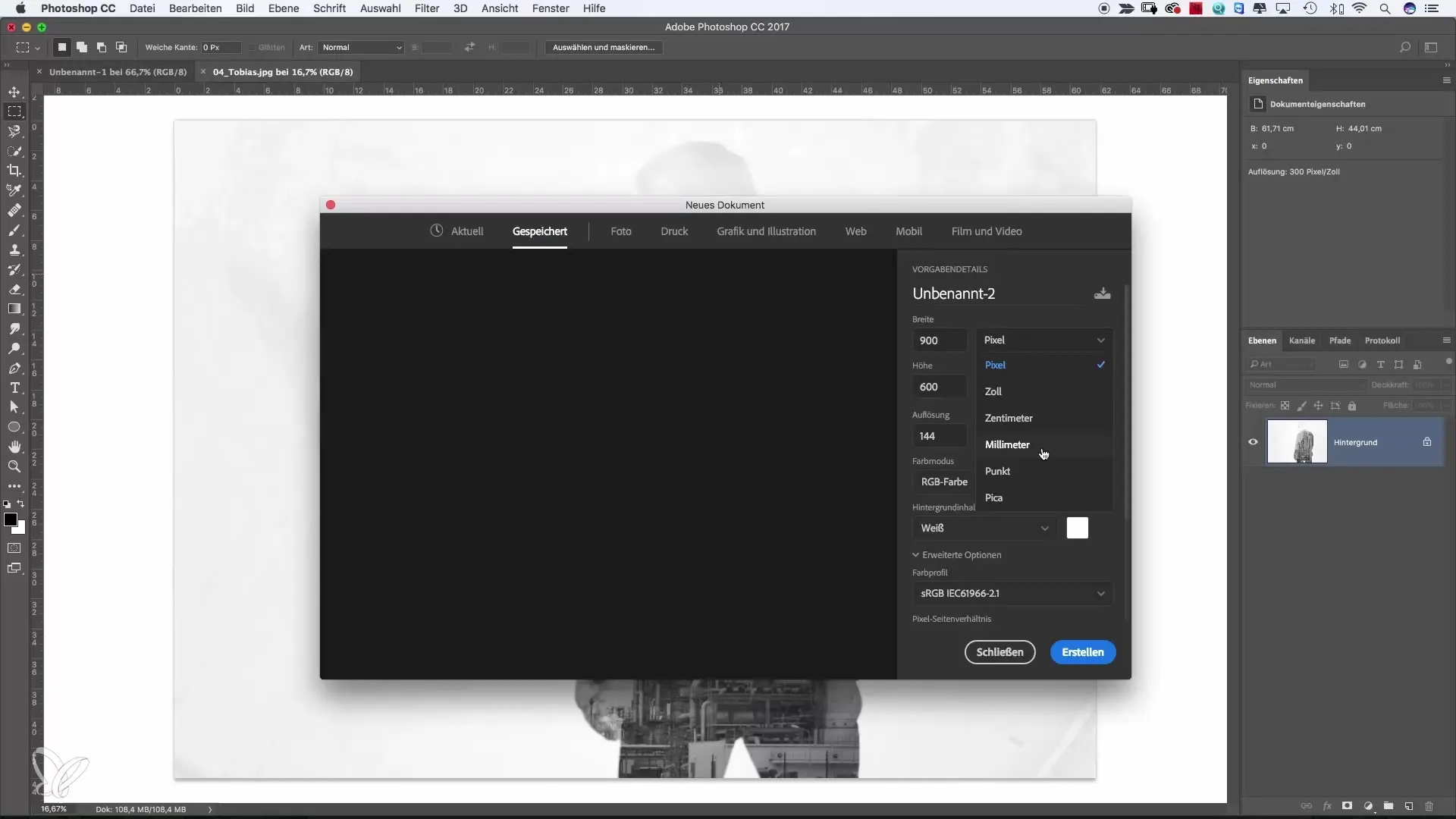1456x819 pixels.
Task: Select the Zoom tool
Action: tap(14, 466)
